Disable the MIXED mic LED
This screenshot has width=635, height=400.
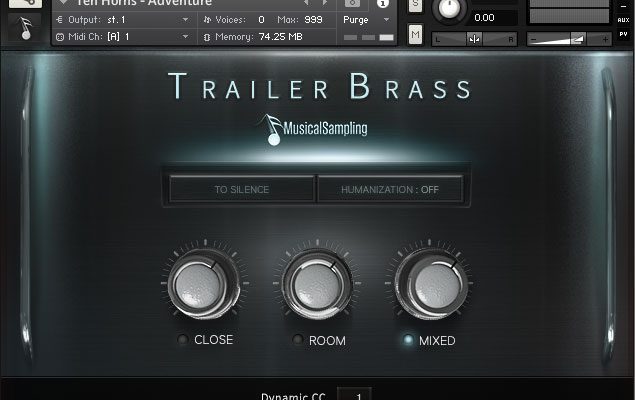407,341
